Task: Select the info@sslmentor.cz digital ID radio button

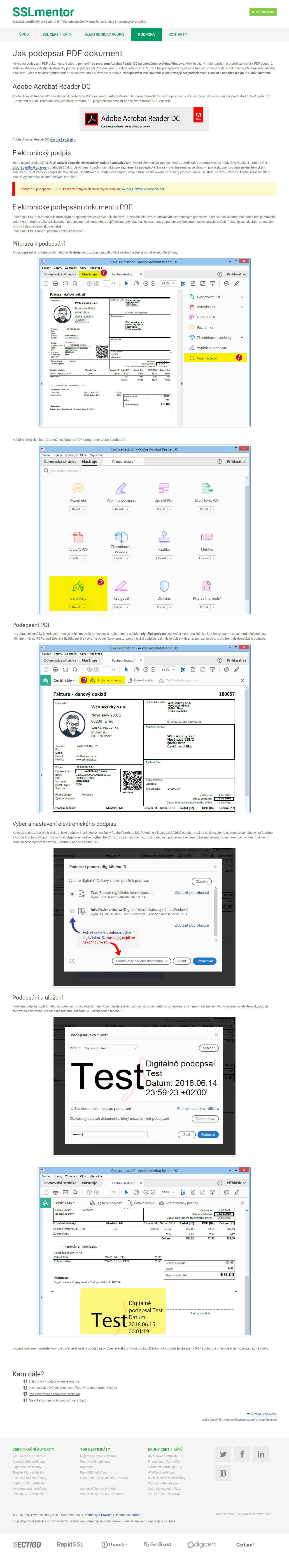Action: pyautogui.click(x=72, y=911)
